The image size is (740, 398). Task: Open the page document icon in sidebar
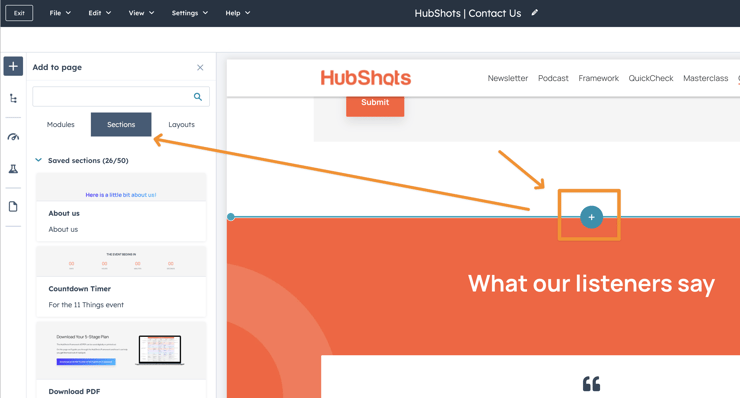[13, 206]
